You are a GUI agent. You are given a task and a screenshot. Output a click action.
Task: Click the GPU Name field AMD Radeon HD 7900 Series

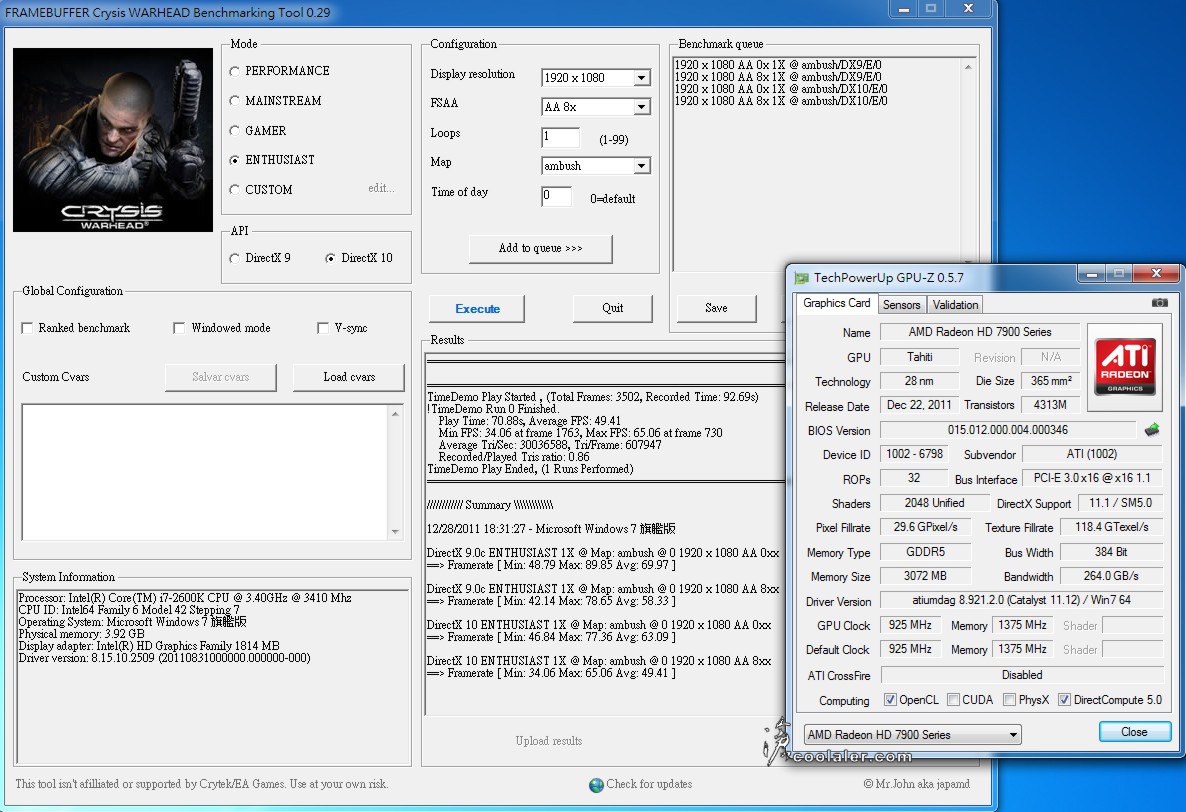[980, 332]
